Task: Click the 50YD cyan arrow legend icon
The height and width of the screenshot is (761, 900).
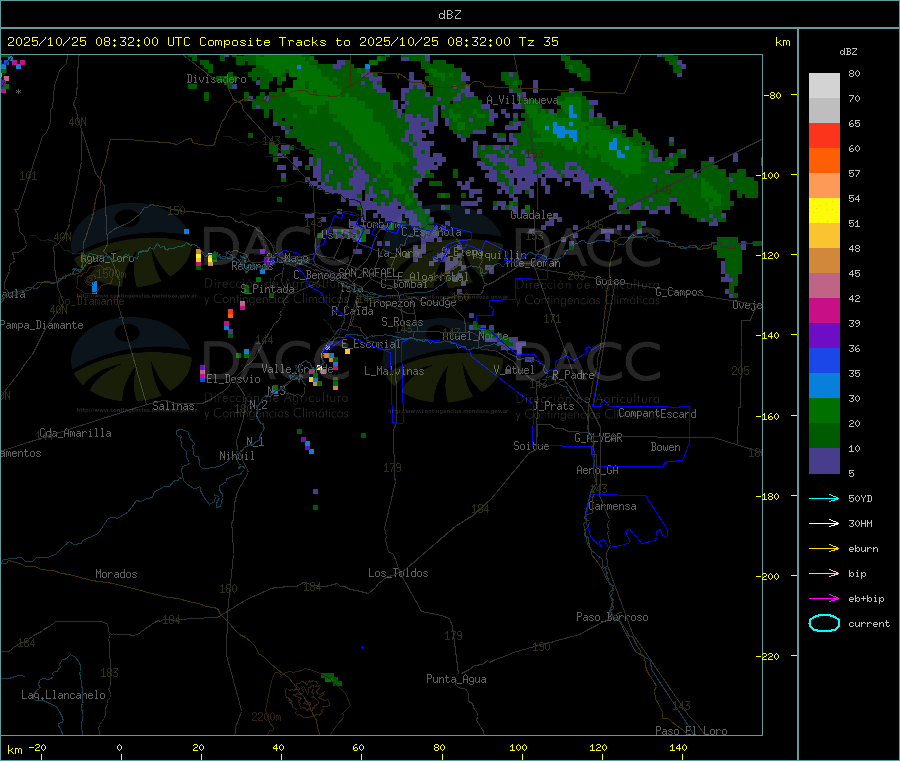Action: coord(824,498)
